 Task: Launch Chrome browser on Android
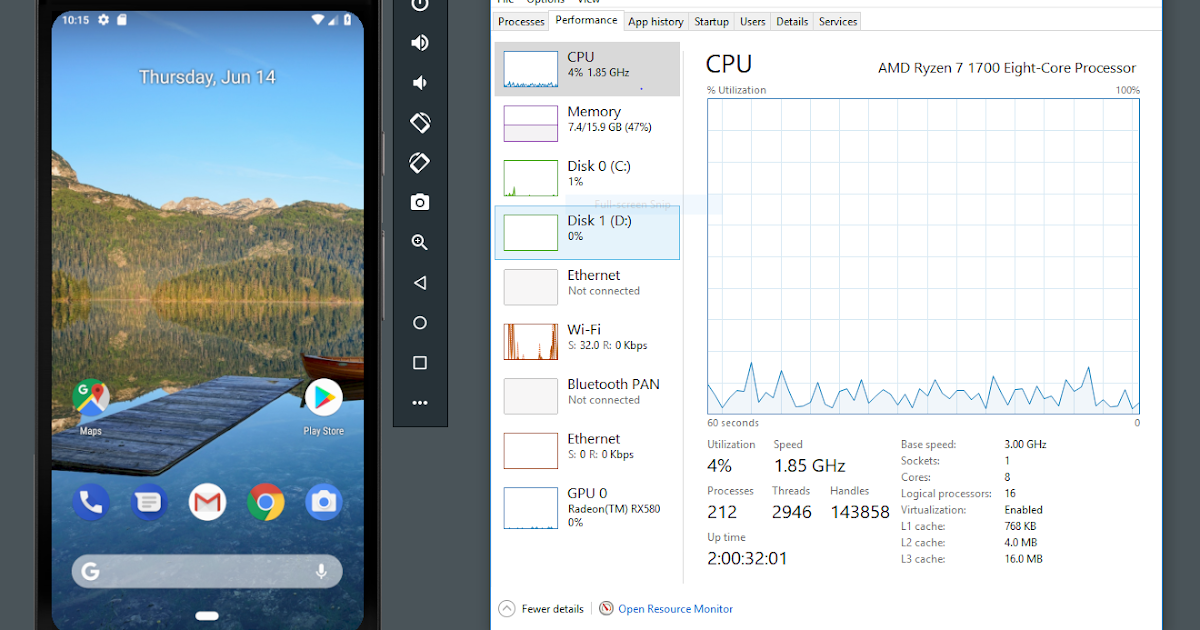tap(265, 502)
